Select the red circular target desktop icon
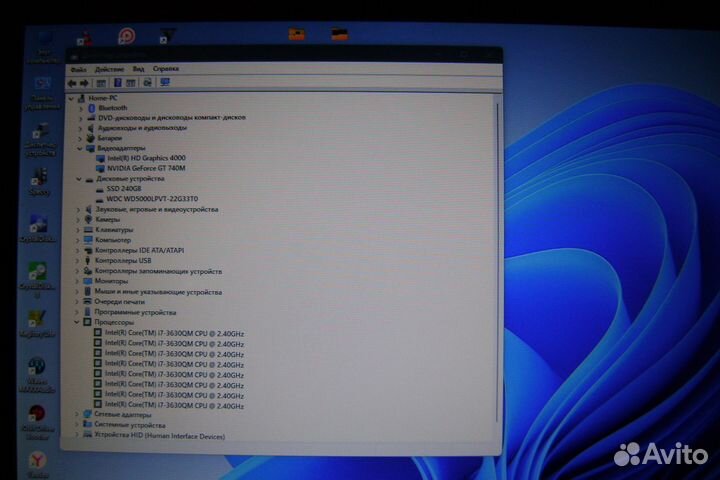Viewport: 720px width, 480px height. pyautogui.click(x=127, y=35)
